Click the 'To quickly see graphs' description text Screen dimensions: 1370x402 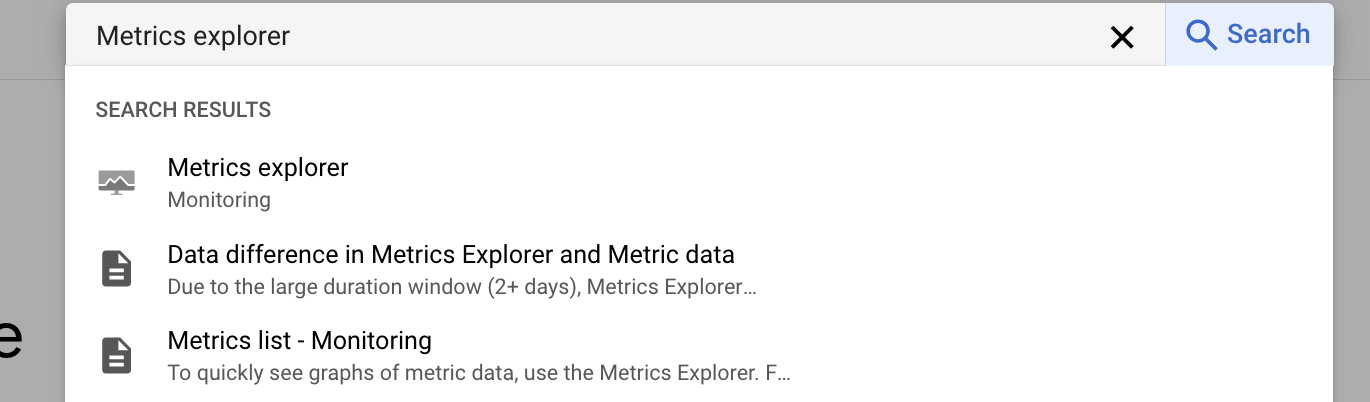pyautogui.click(x=479, y=374)
